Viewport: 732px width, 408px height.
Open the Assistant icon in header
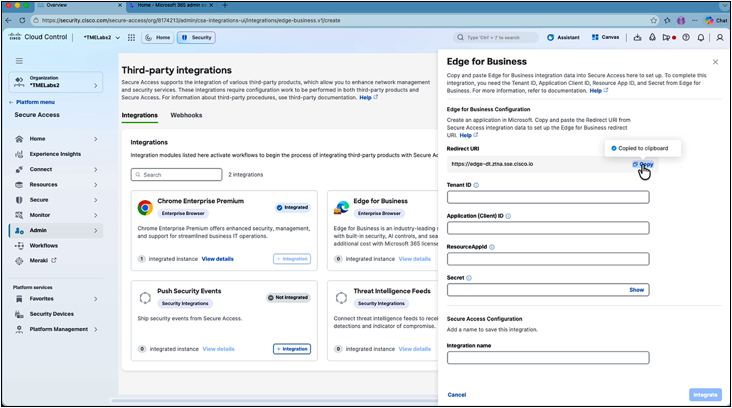click(x=563, y=37)
